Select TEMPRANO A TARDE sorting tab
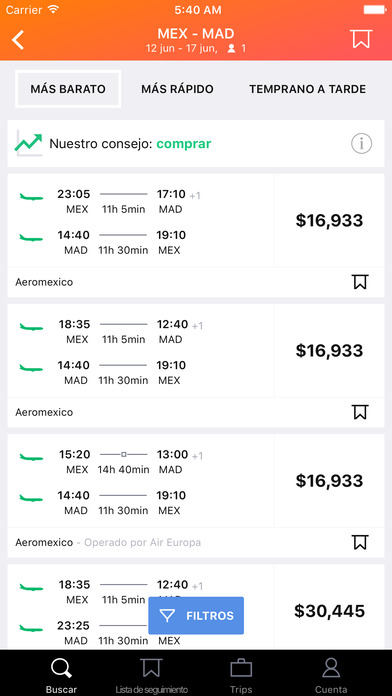 pos(308,89)
